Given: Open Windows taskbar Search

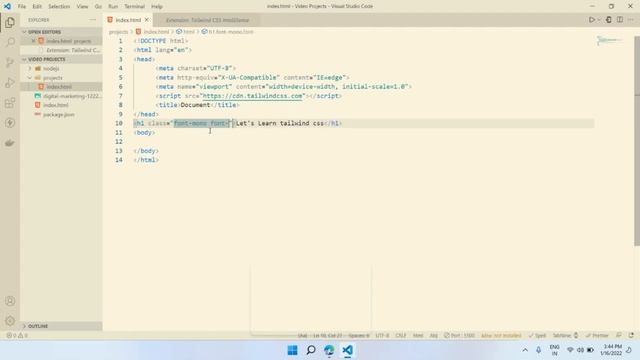Looking at the screenshot, I should click(311, 350).
